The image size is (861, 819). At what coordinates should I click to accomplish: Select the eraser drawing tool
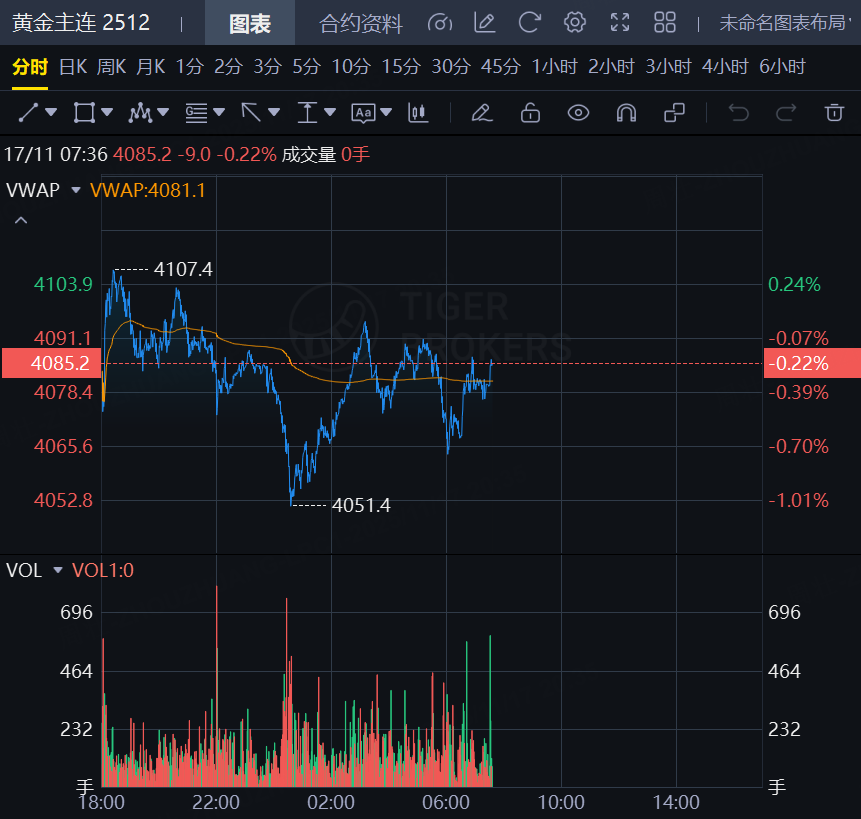(x=482, y=113)
